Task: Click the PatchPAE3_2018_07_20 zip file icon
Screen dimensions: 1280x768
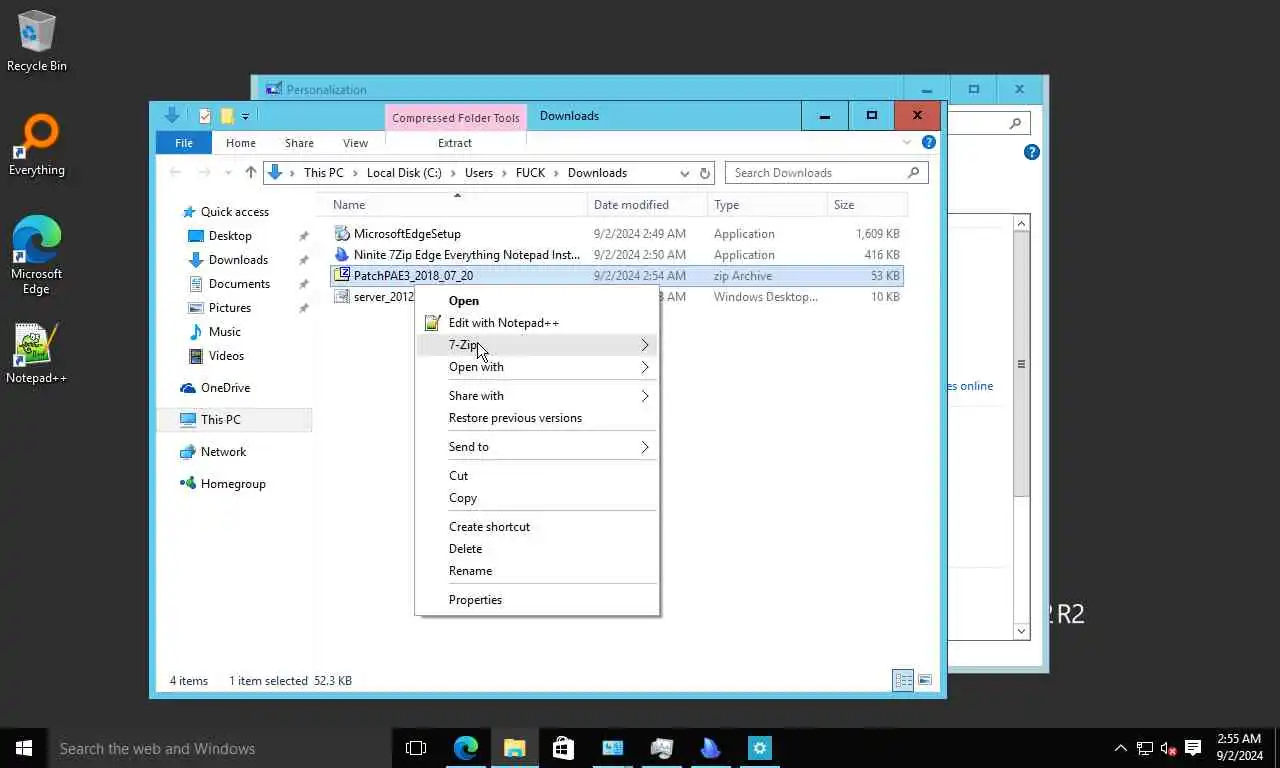Action: [342, 276]
